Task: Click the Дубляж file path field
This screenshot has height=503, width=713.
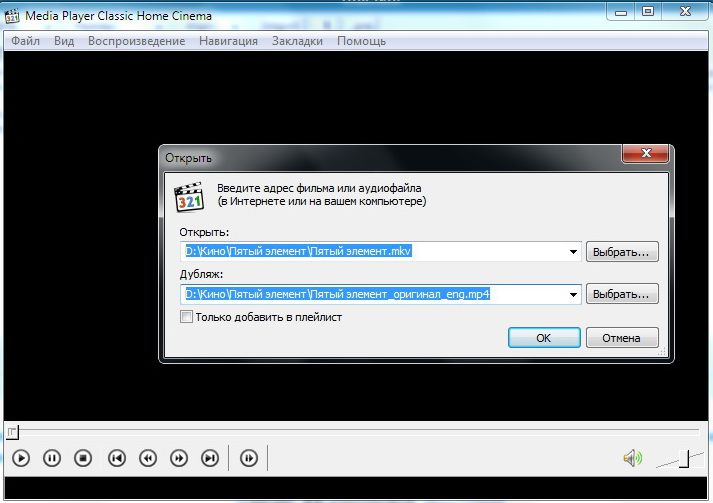Action: pyautogui.click(x=381, y=294)
